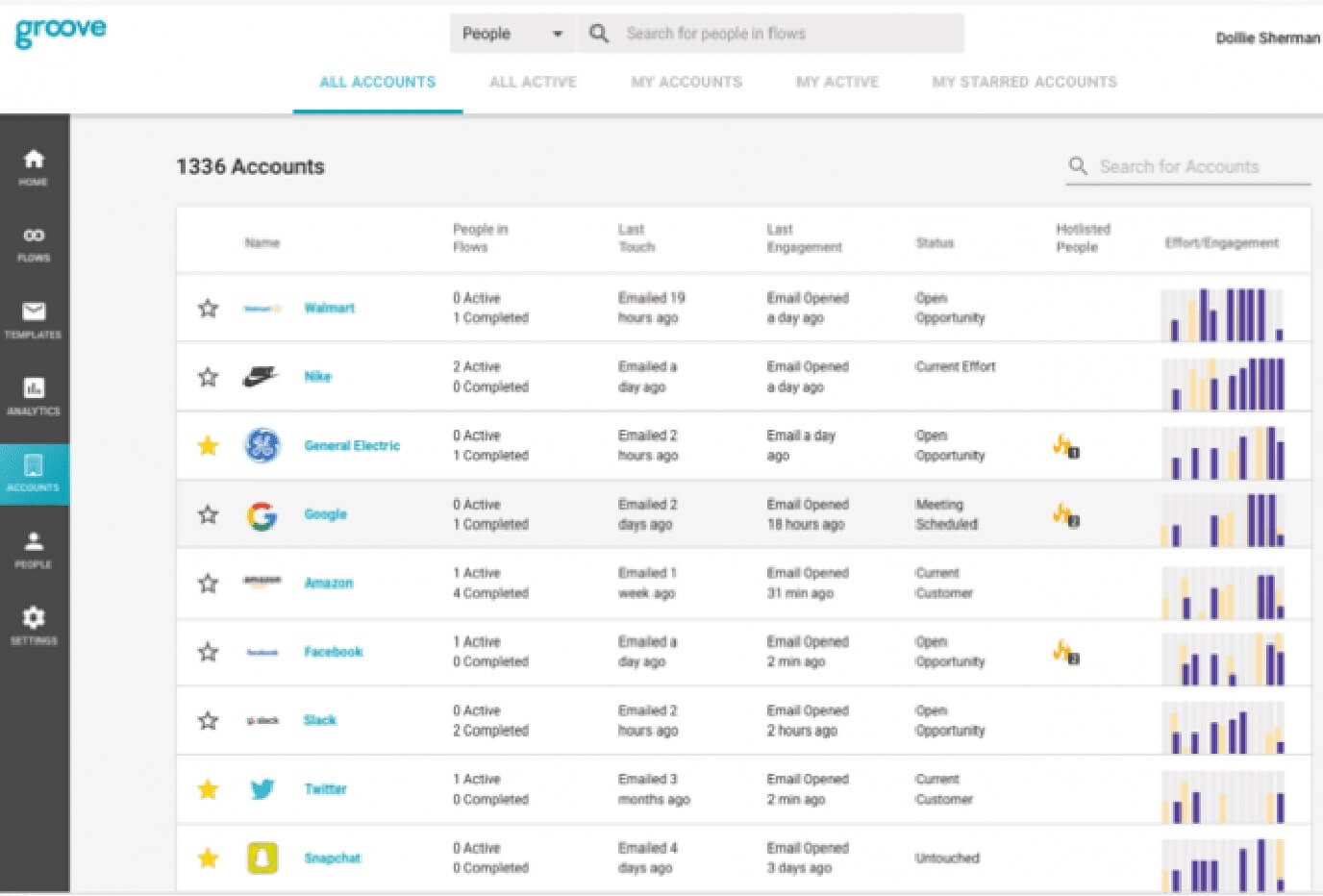Switch to the My Accounts tab
1323x896 pixels.
[x=686, y=83]
